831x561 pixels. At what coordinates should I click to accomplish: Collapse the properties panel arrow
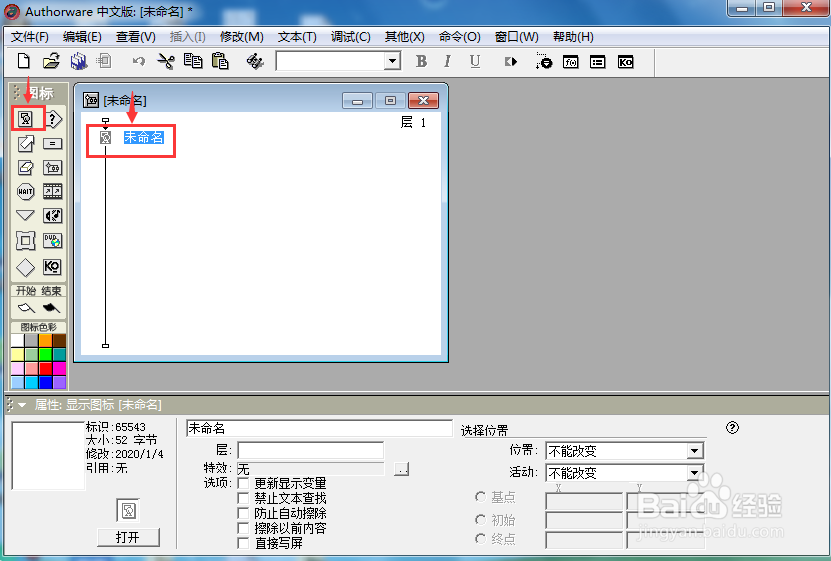coord(22,405)
